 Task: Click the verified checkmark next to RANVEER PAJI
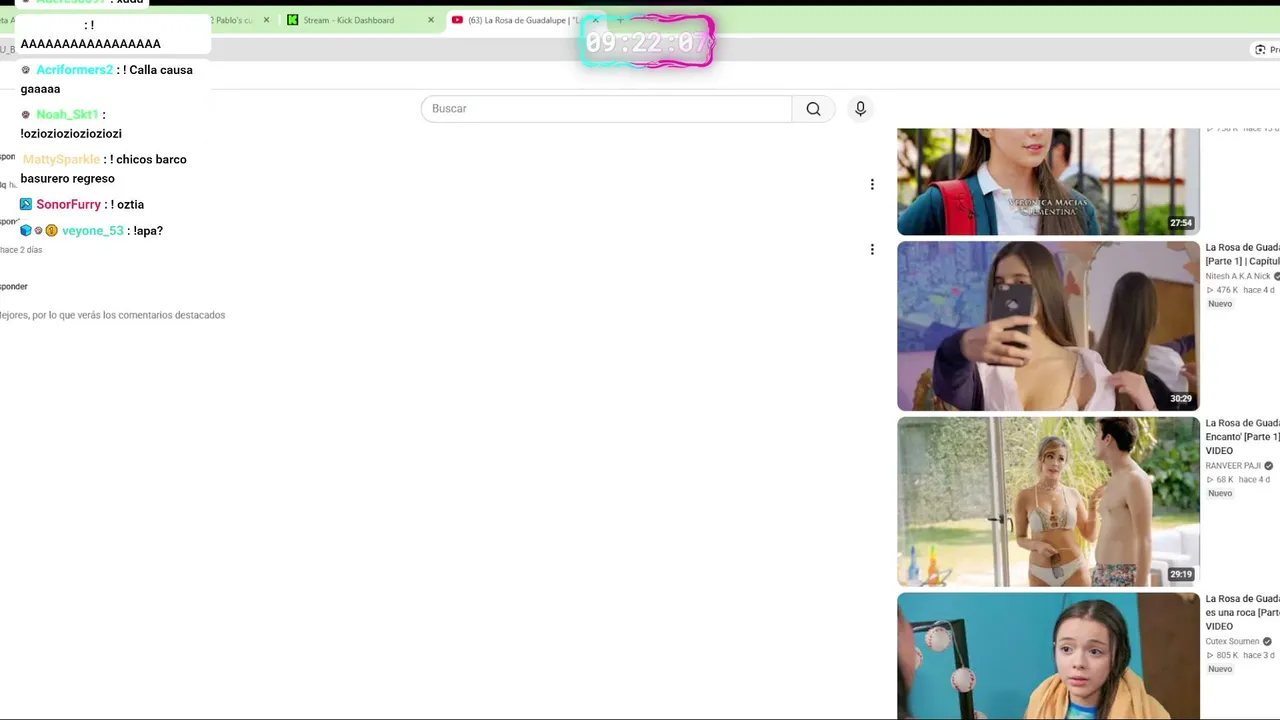click(x=1268, y=466)
